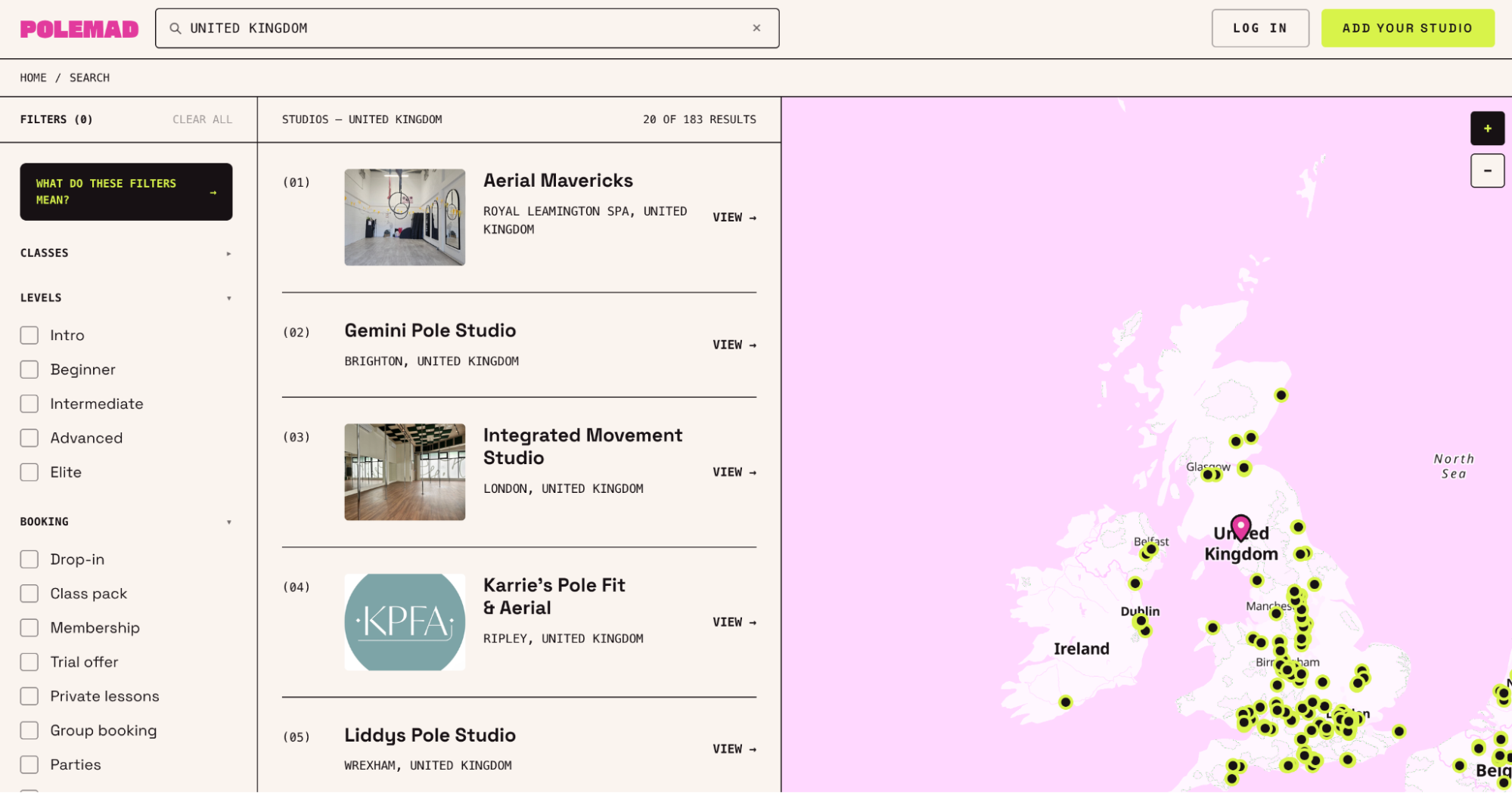Enable the Trial offer filter
Image resolution: width=1512 pixels, height=793 pixels.
click(29, 661)
